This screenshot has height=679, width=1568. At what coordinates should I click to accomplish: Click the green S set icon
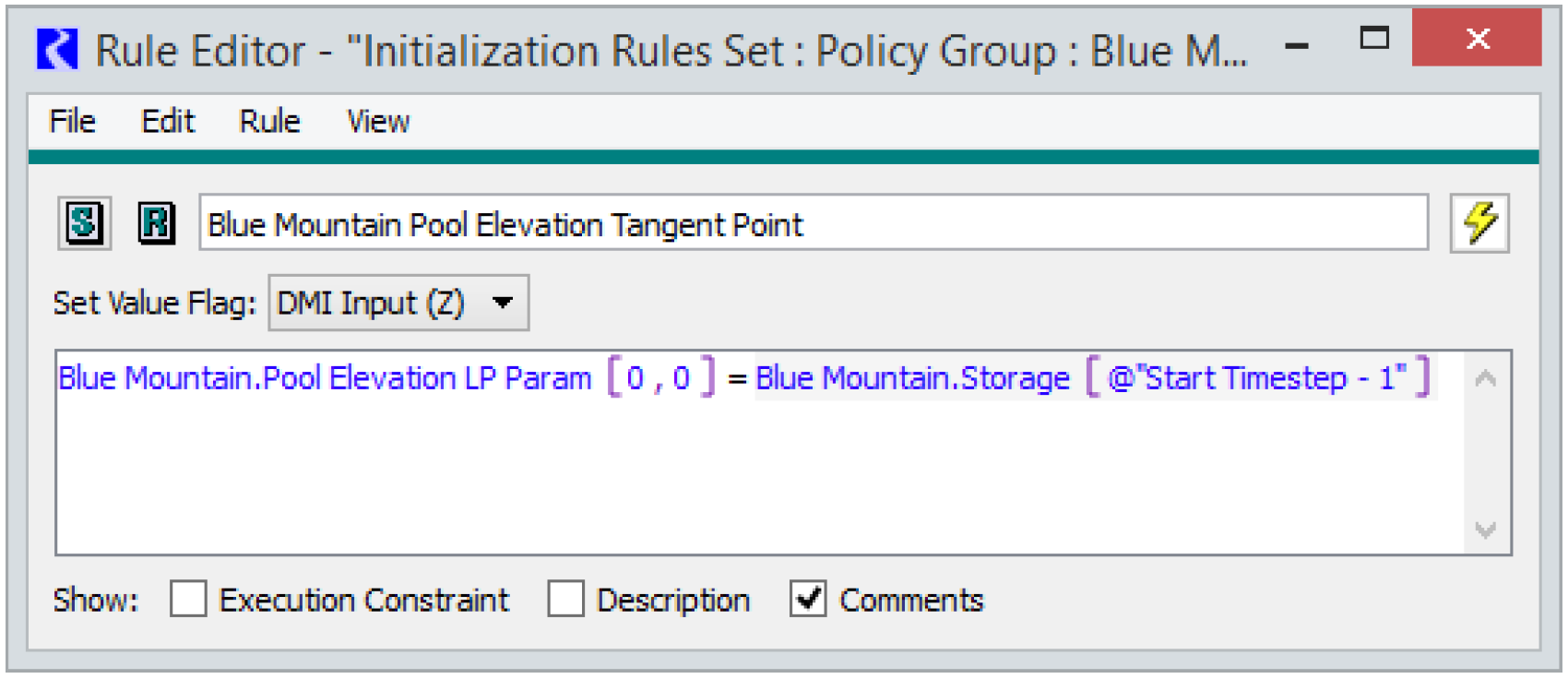pyautogui.click(x=84, y=223)
